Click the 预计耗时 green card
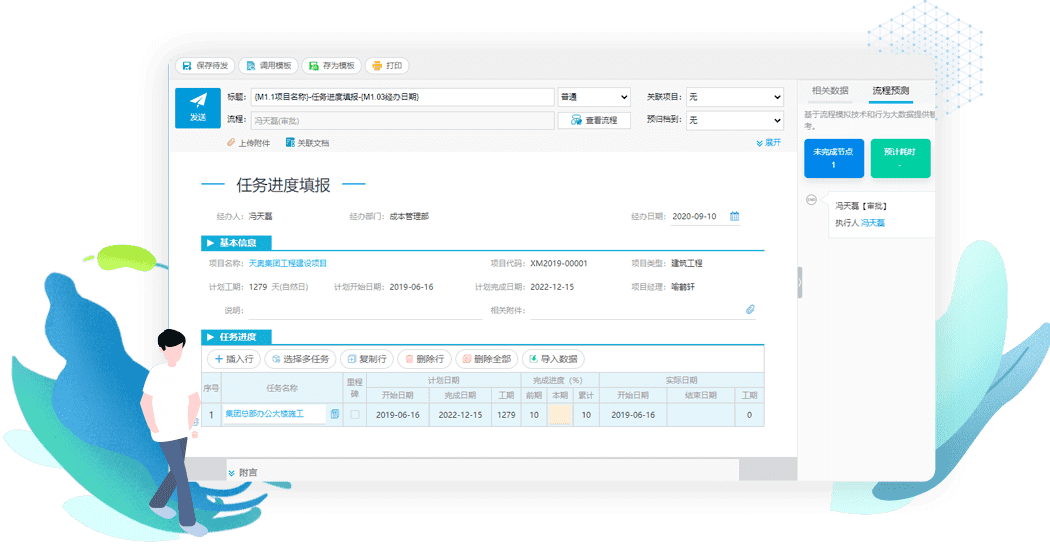This screenshot has height=549, width=1050. pyautogui.click(x=900, y=159)
